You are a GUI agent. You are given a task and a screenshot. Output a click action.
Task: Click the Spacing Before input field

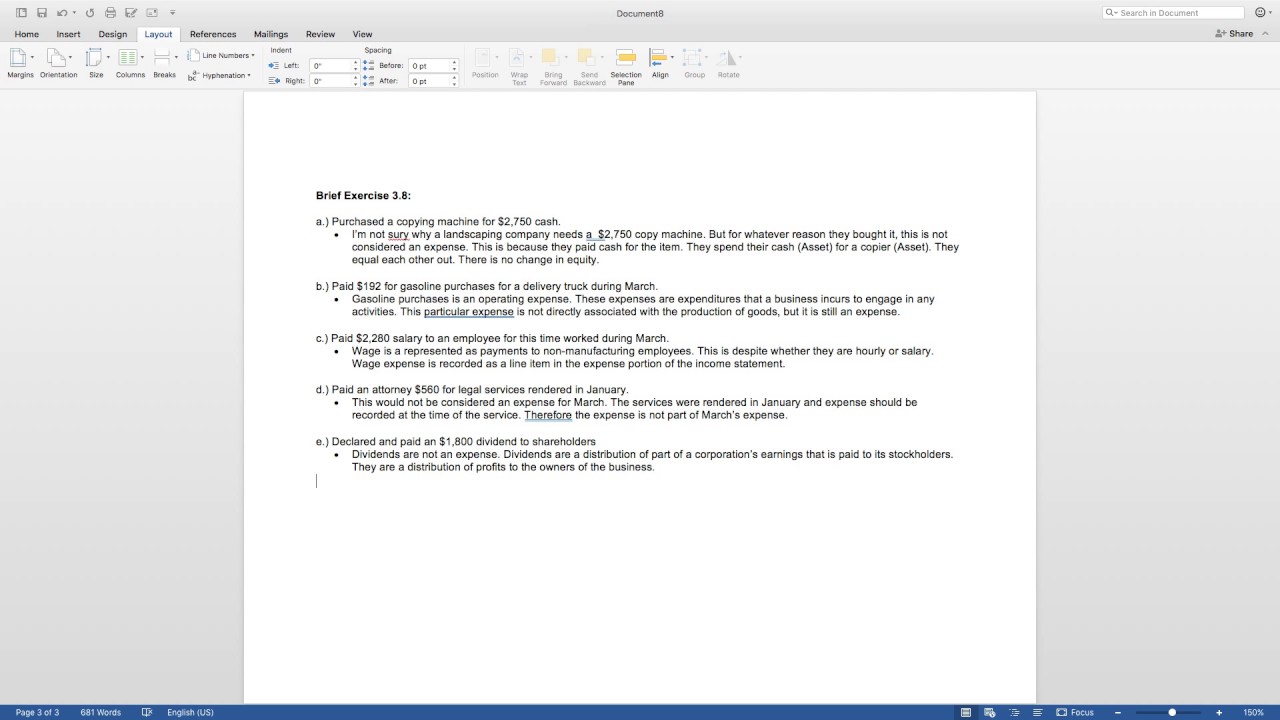click(x=428, y=66)
